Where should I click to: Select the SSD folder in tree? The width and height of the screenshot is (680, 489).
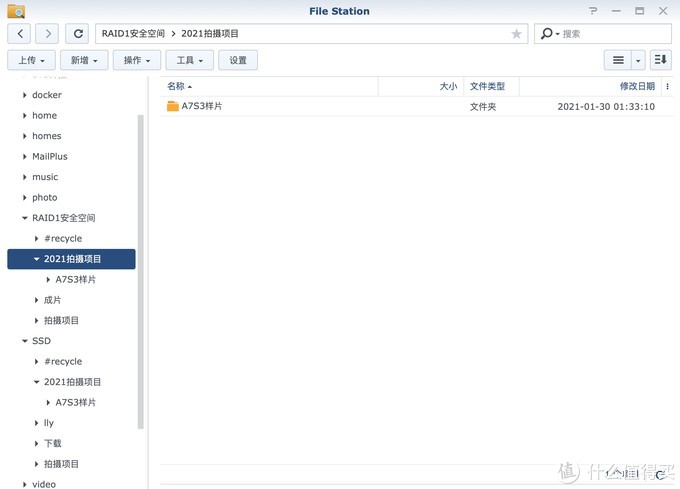click(41, 341)
